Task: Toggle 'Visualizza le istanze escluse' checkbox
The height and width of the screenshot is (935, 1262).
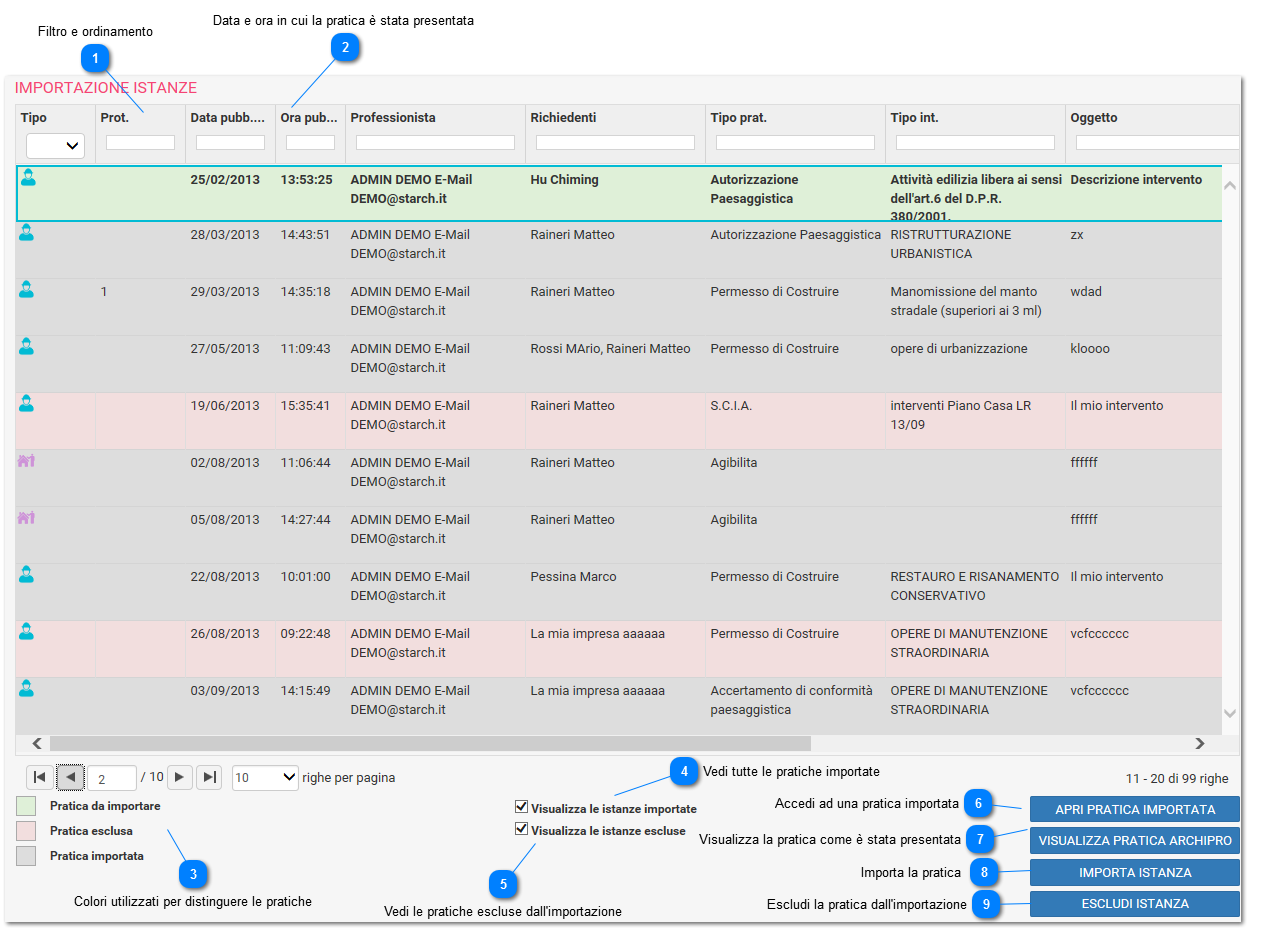Action: point(521,829)
